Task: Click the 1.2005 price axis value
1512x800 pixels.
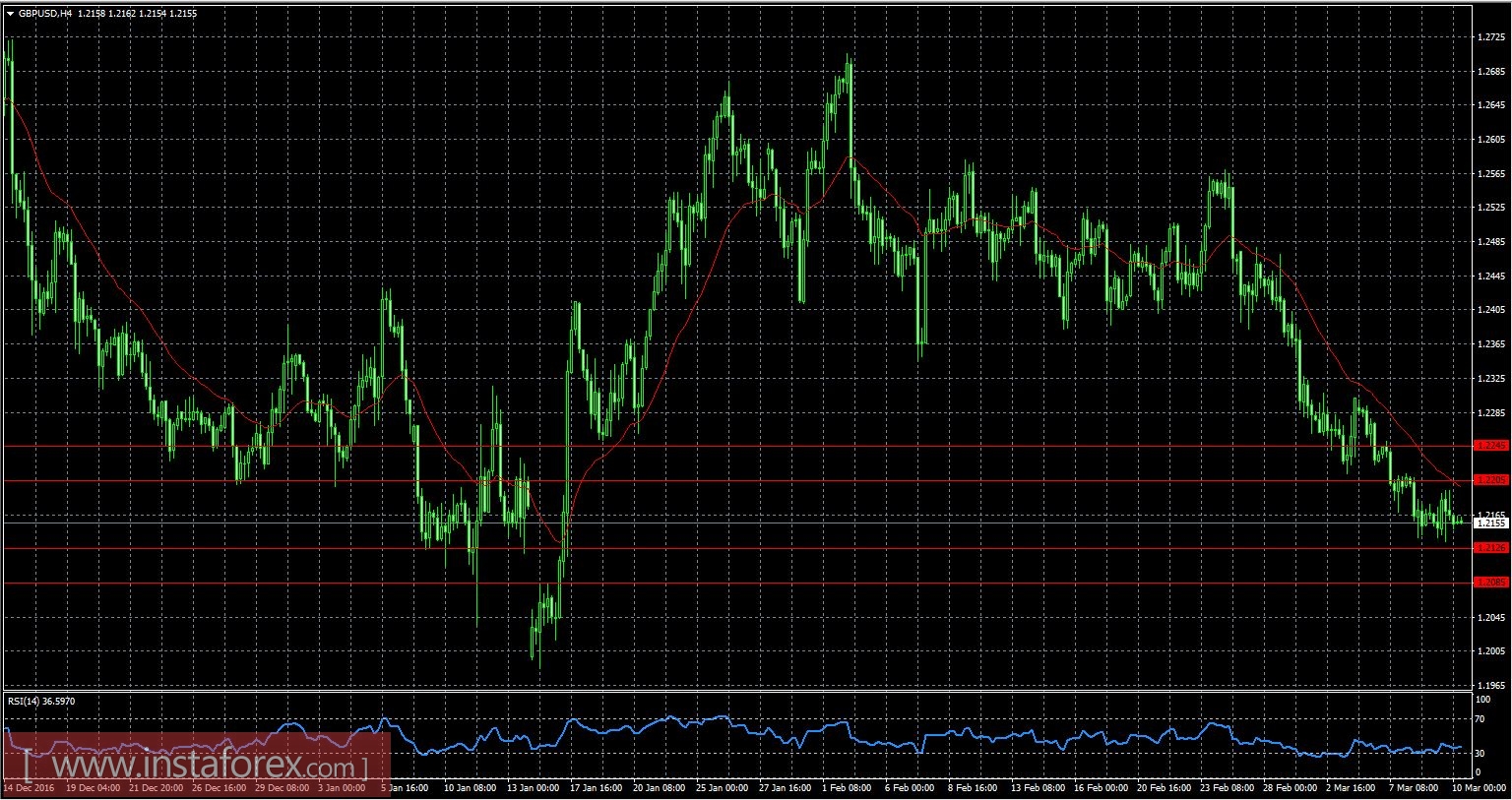Action: coord(1492,651)
